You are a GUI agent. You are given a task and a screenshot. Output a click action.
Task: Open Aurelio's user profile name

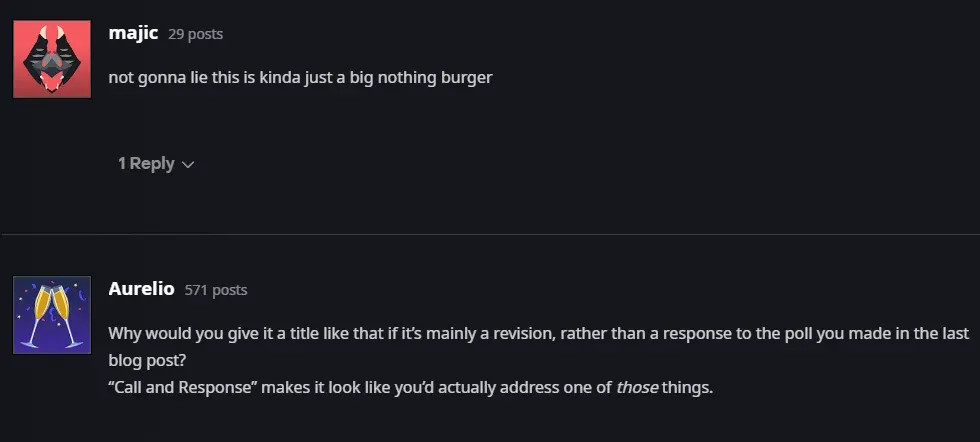click(141, 289)
